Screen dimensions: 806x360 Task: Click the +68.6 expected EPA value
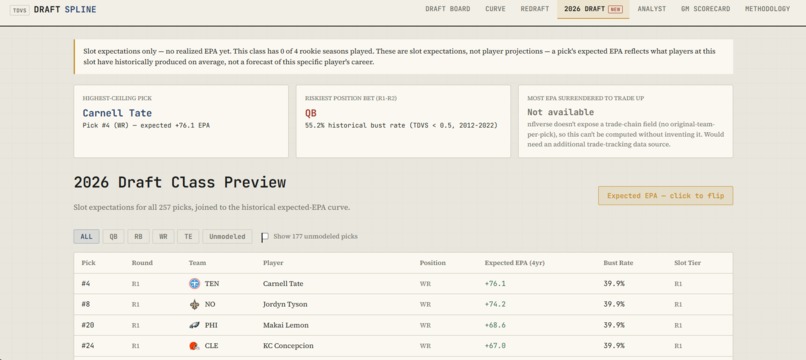495,325
